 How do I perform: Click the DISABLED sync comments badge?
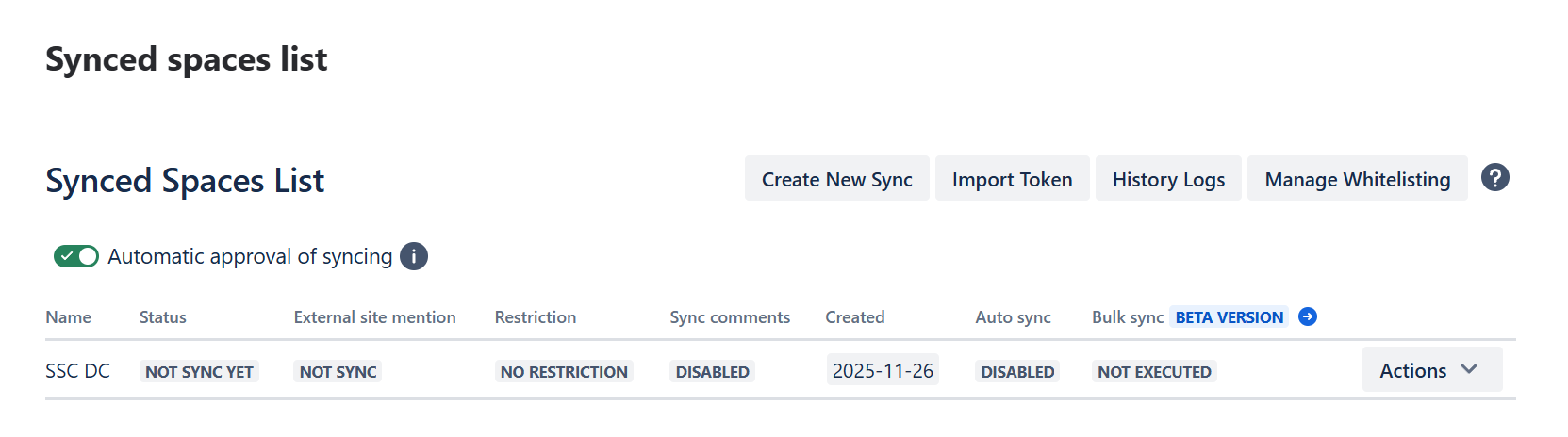pos(712,372)
